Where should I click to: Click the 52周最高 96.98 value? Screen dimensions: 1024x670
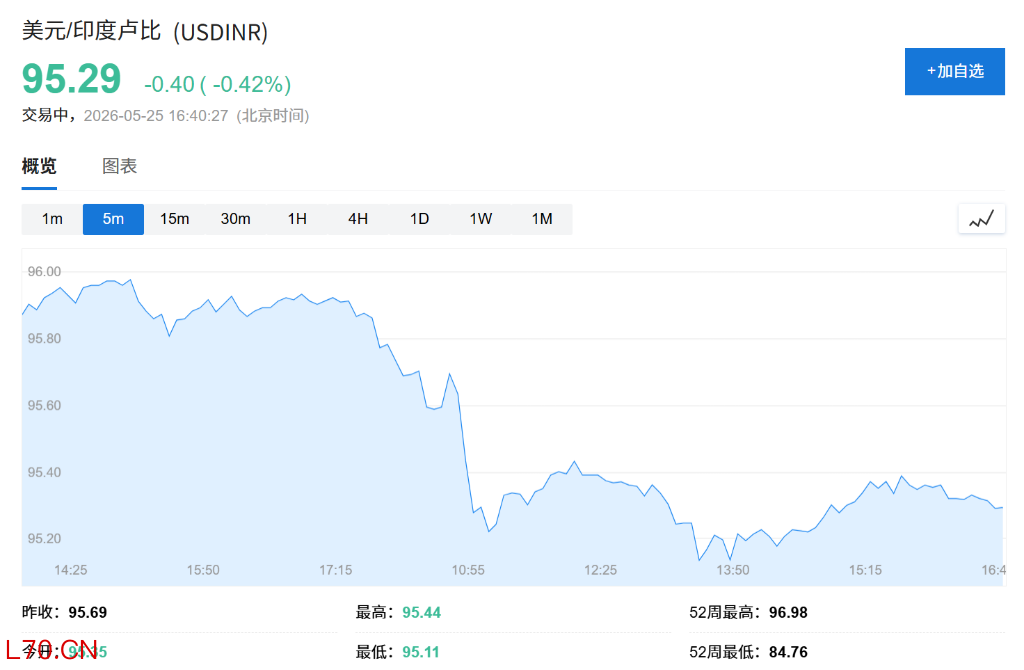[x=788, y=613]
